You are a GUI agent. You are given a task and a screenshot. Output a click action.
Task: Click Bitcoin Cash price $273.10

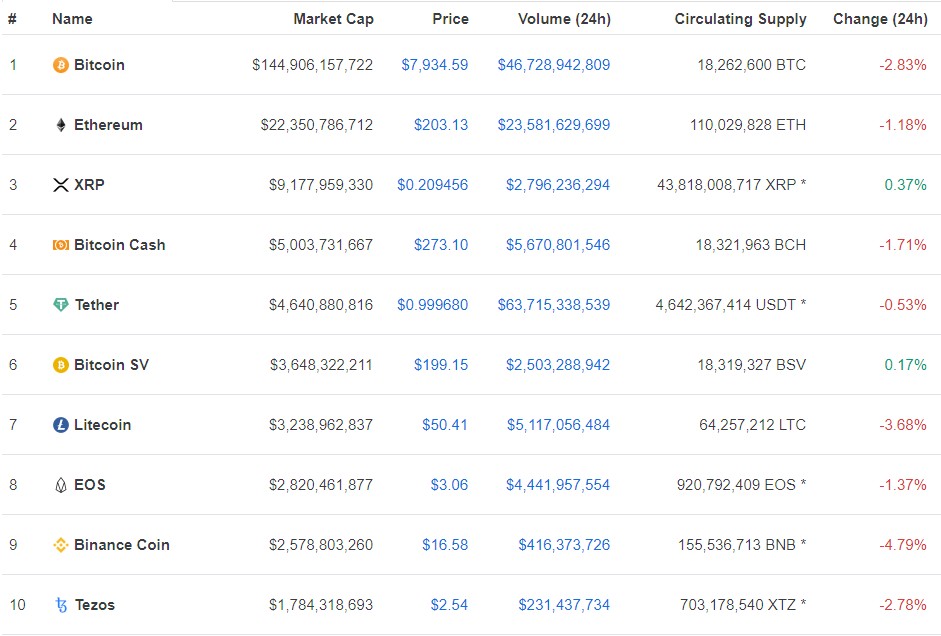(441, 245)
